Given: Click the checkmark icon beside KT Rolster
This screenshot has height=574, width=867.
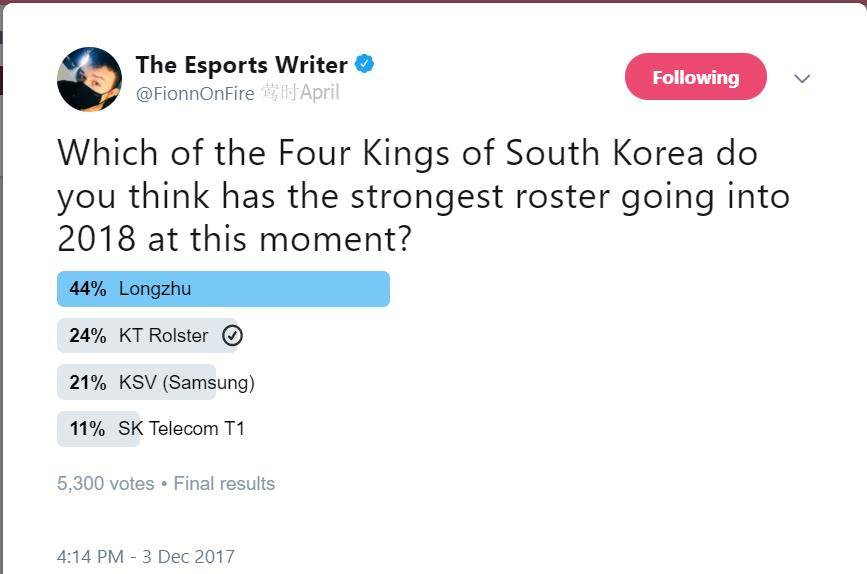Looking at the screenshot, I should [233, 336].
